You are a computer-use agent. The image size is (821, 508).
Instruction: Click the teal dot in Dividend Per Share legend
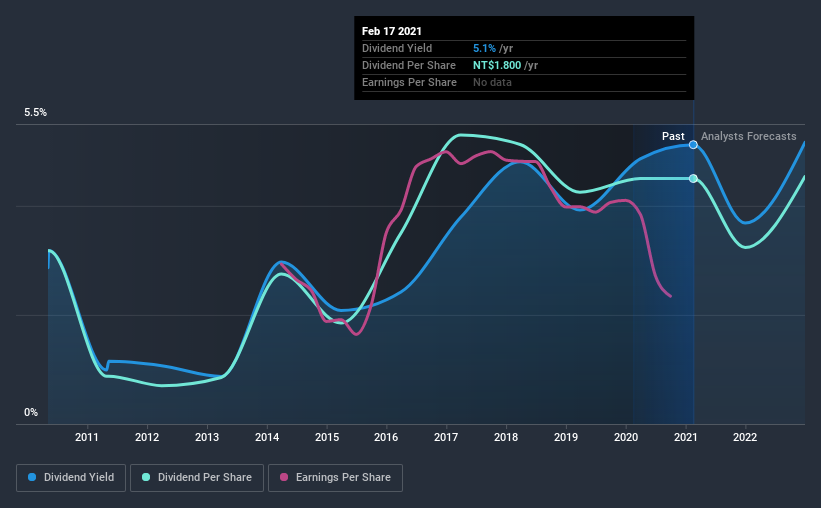146,477
